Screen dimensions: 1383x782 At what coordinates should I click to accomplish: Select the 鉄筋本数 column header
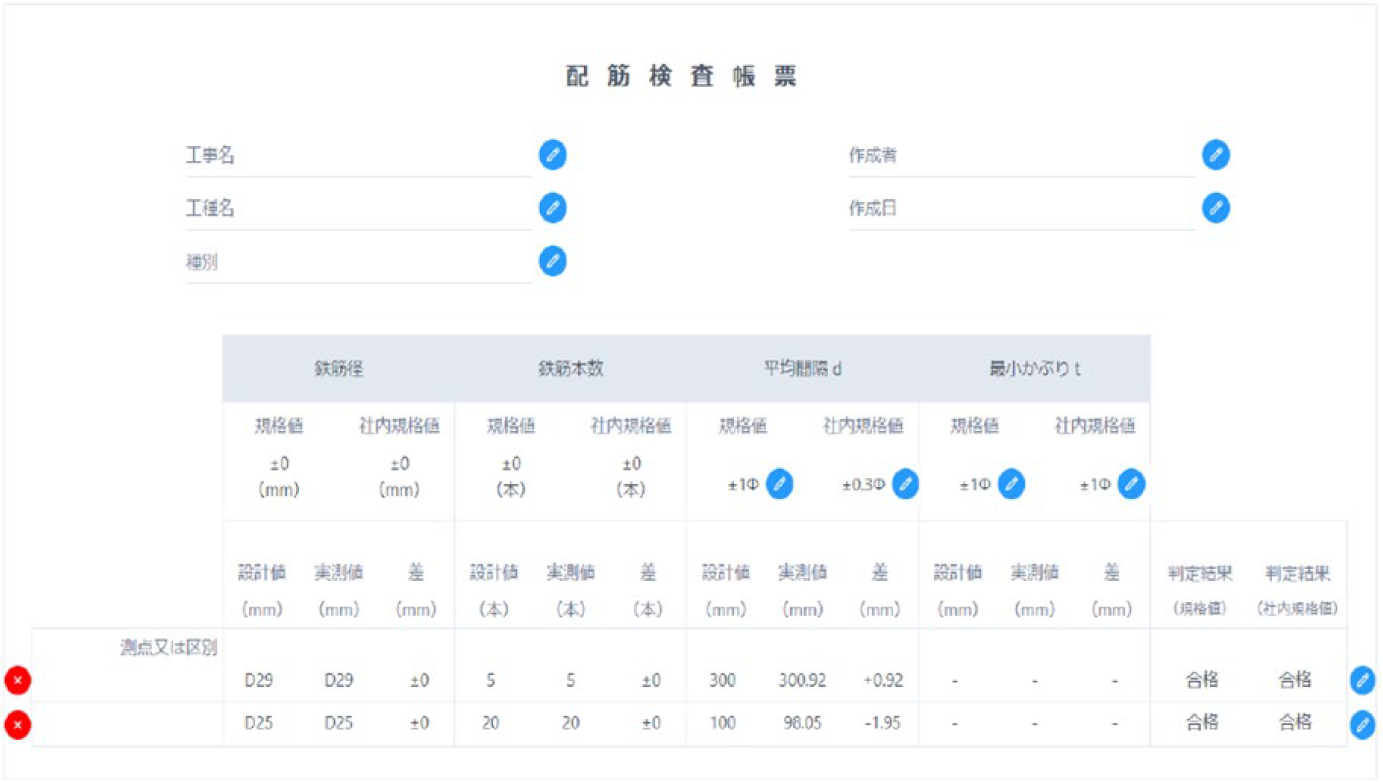coord(571,369)
